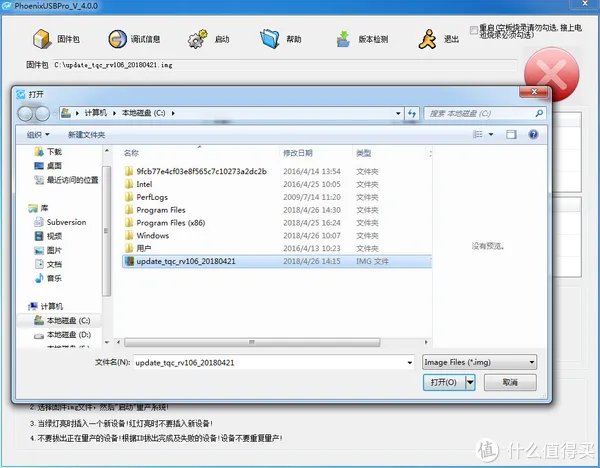Expand the filename history dropdown

point(409,362)
